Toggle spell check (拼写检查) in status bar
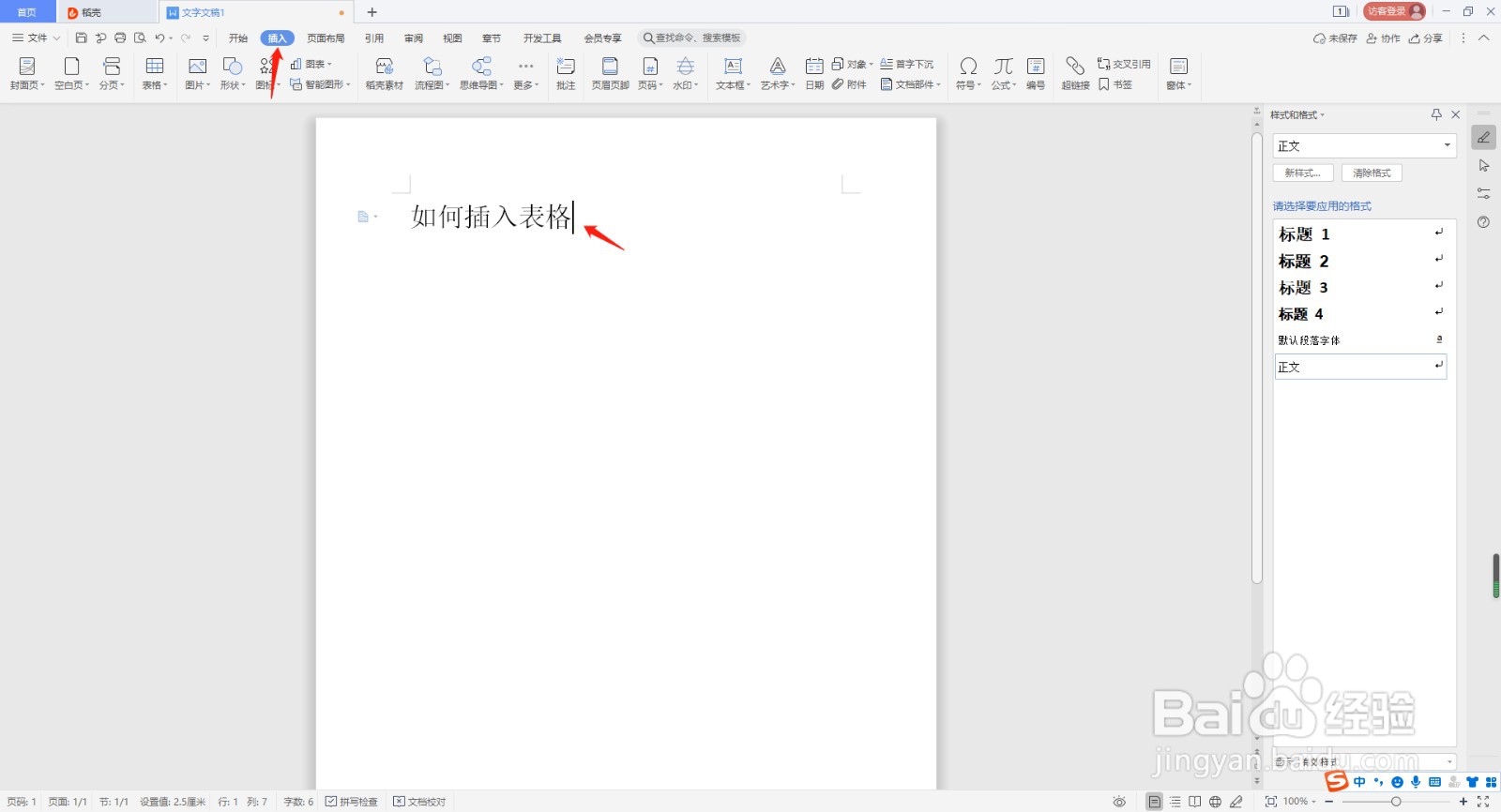The image size is (1501, 812). 352,802
